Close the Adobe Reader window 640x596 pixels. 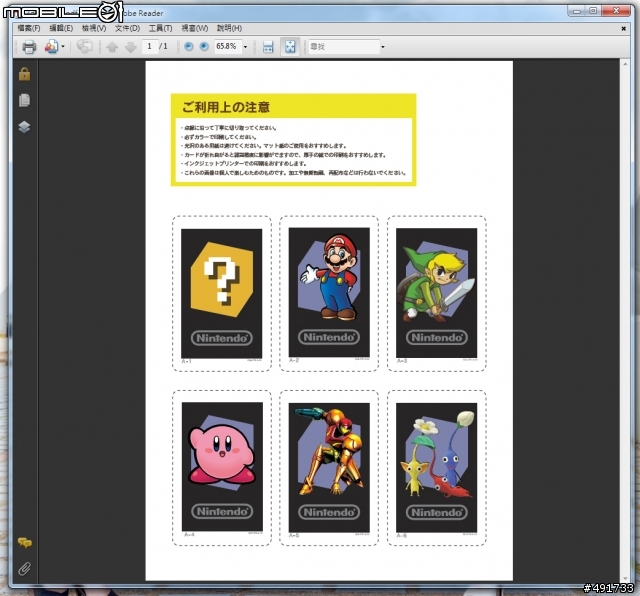click(616, 11)
